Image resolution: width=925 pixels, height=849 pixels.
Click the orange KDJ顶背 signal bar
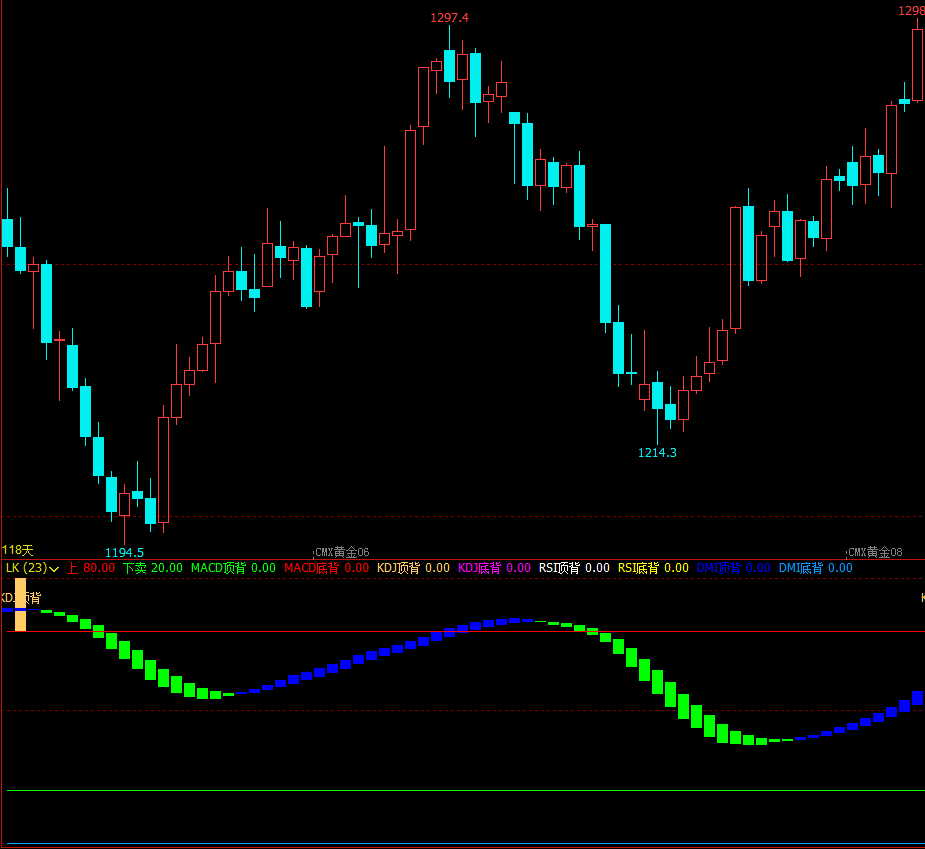coord(20,604)
